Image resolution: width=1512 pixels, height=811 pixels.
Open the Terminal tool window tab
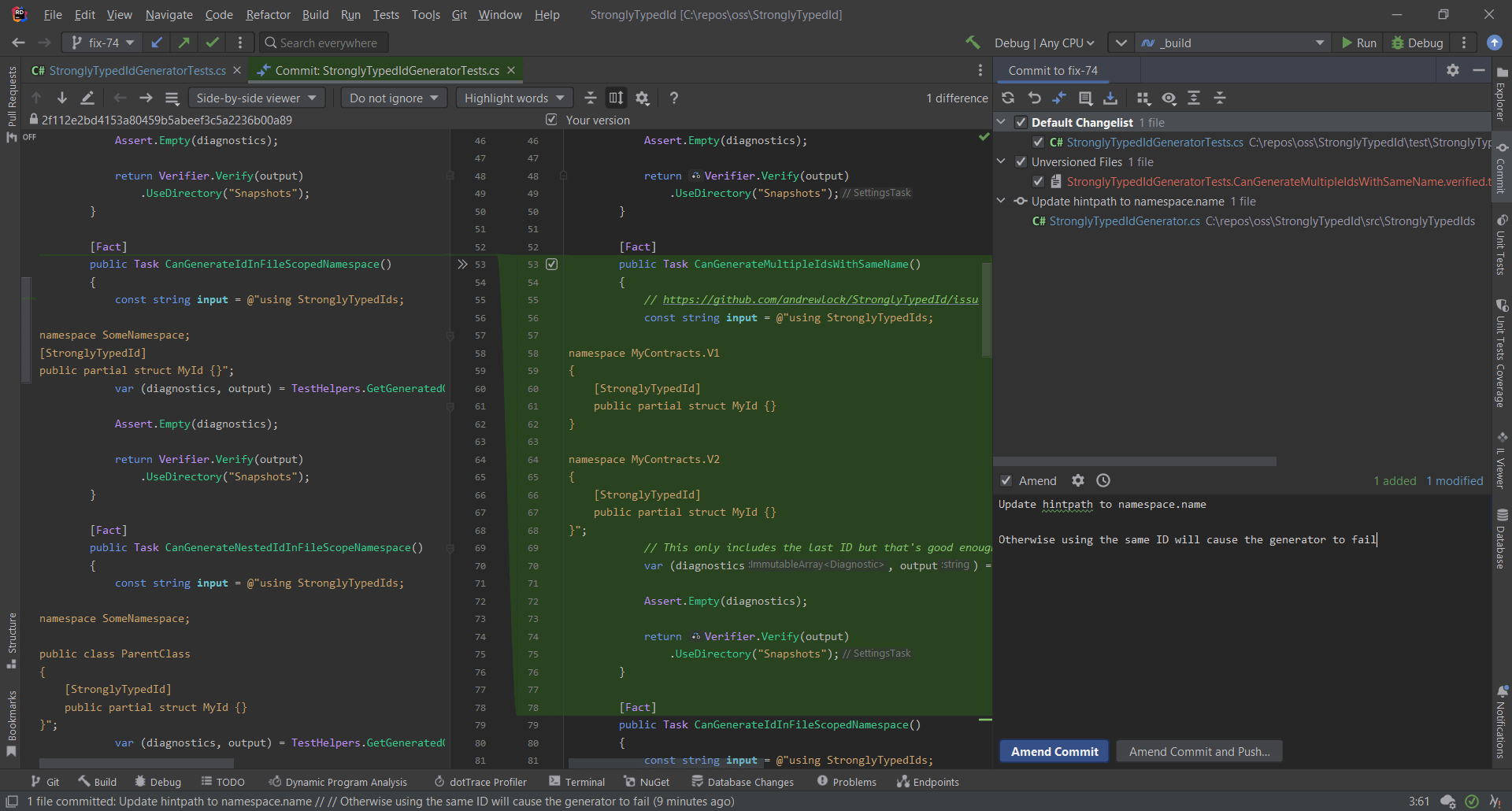(x=576, y=782)
